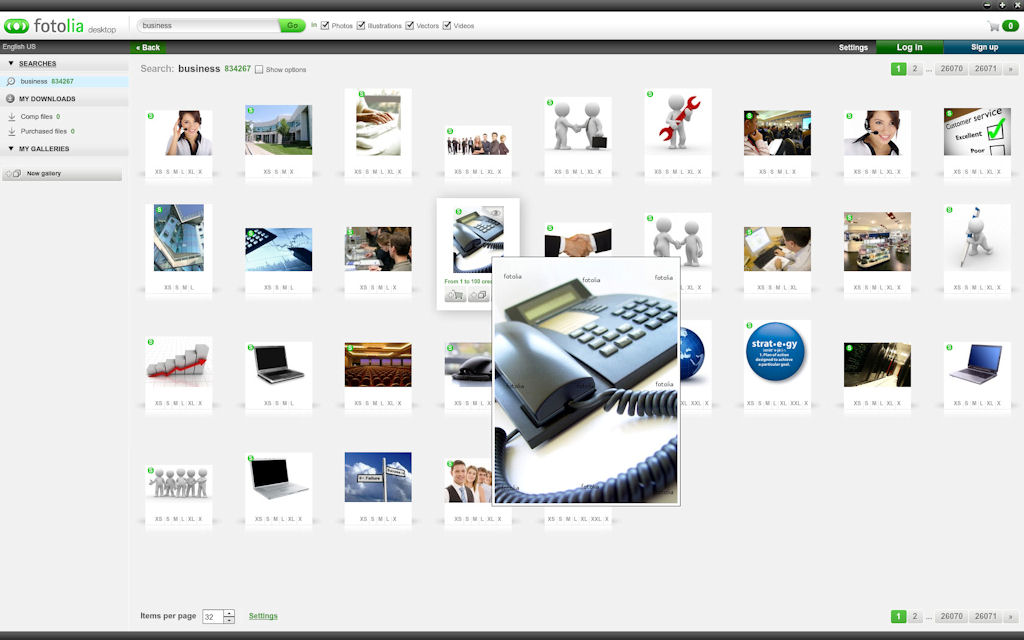Collapse the Searches section

pos(11,63)
